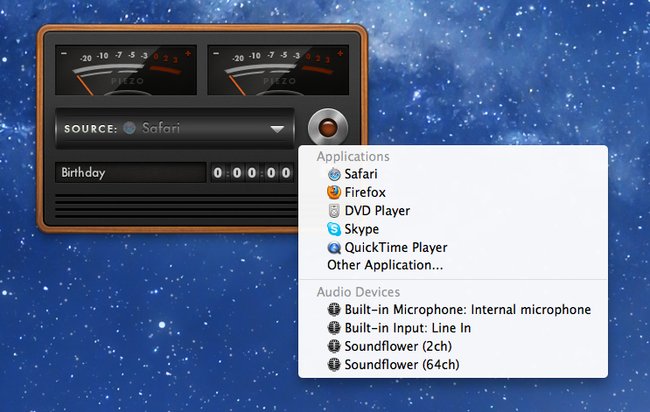Screen dimensions: 650x412
Task: Choose QuickTime Player from the list
Action: pos(453,247)
